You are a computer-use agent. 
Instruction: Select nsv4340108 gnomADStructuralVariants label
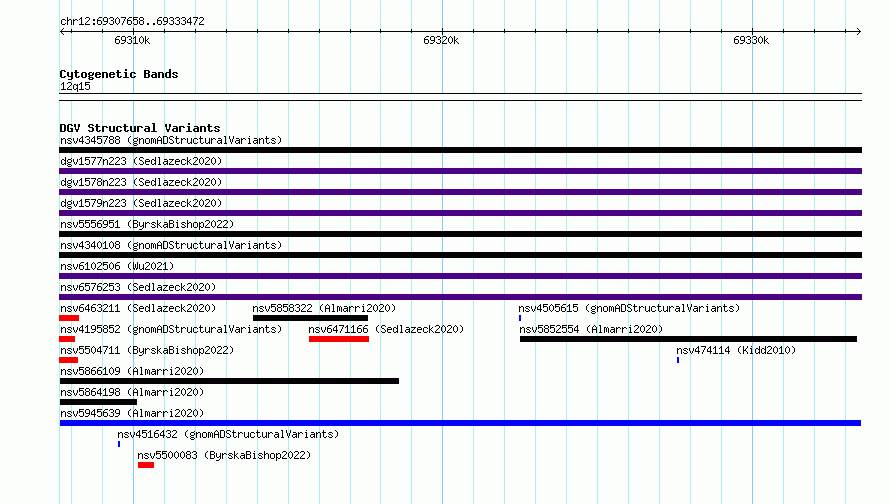[171, 245]
